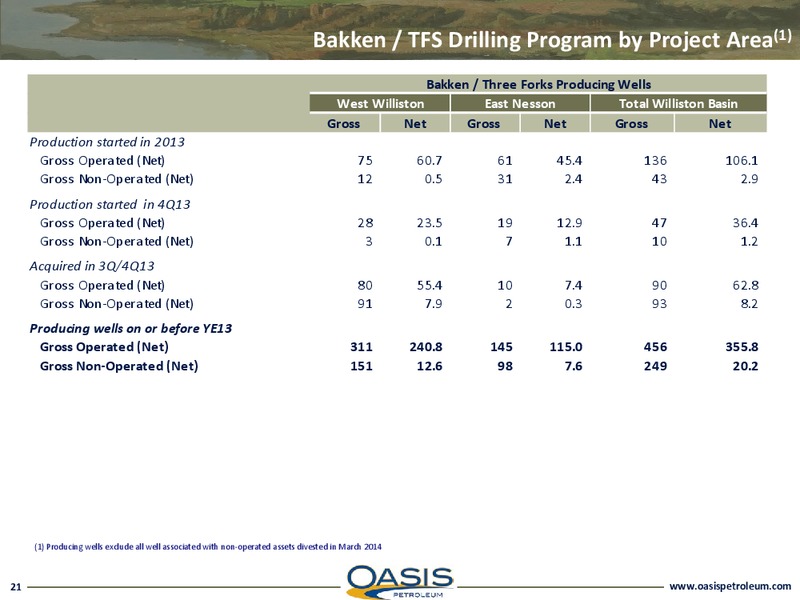Image resolution: width=800 pixels, height=600 pixels.
Task: Click the 'Bakken / Three Forks Producing Wells' header
Action: [538, 84]
